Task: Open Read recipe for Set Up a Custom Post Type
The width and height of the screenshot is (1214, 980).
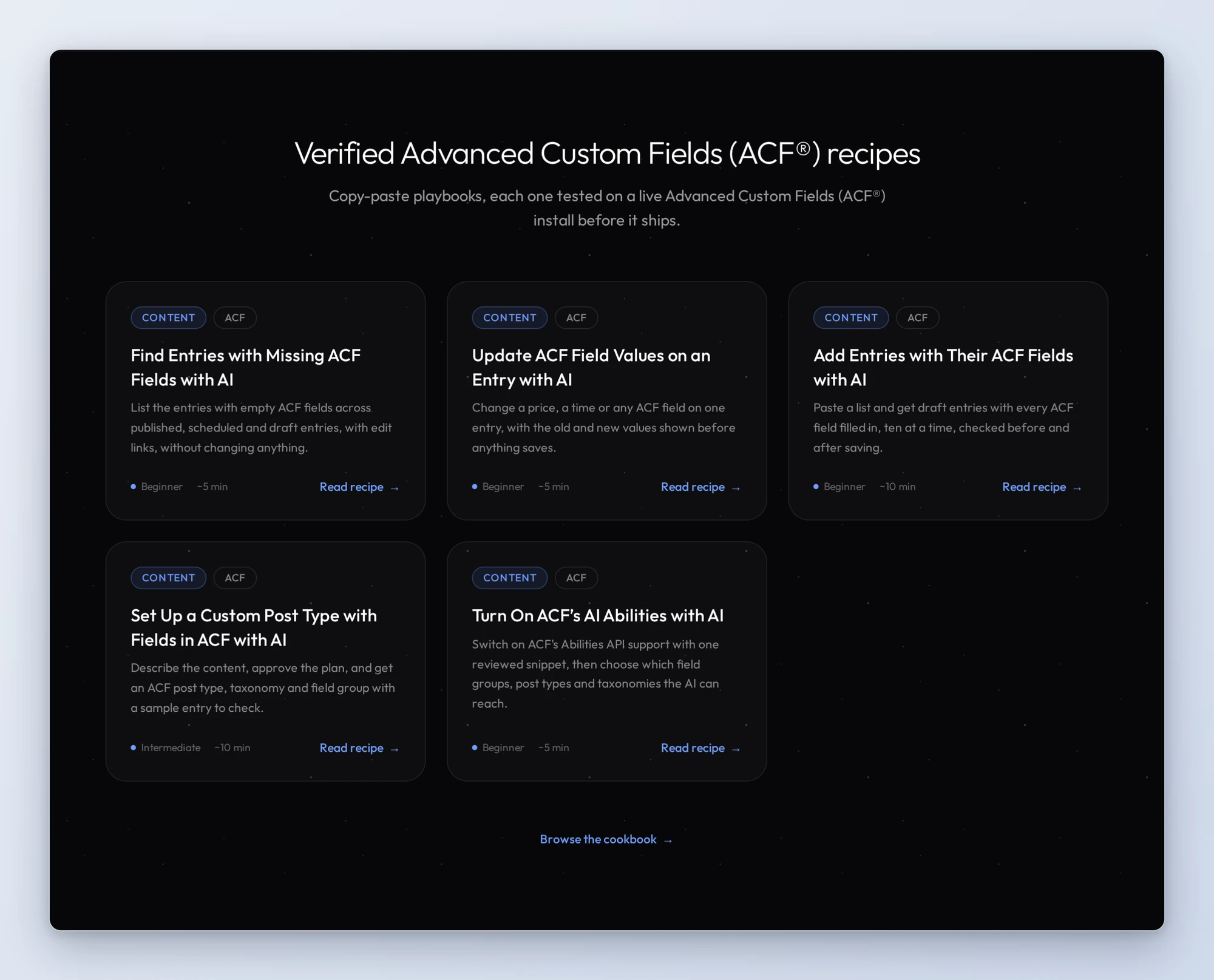Action: click(359, 748)
